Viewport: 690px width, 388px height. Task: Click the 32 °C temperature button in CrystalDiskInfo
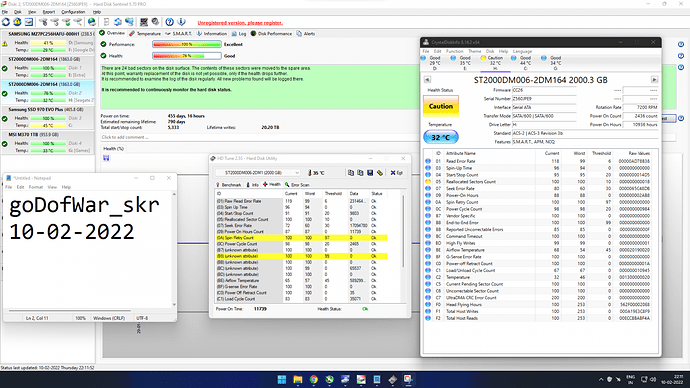point(440,138)
